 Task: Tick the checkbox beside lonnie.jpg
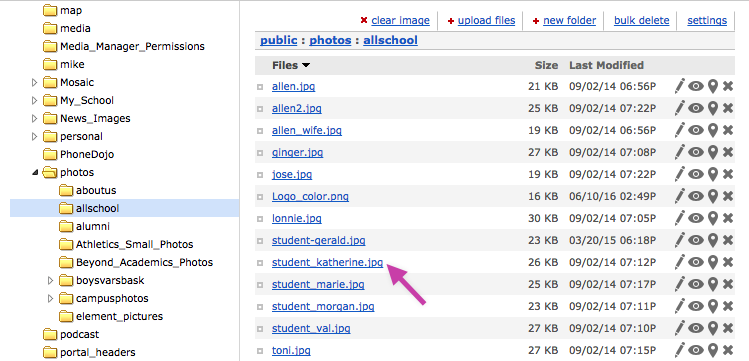[260, 219]
